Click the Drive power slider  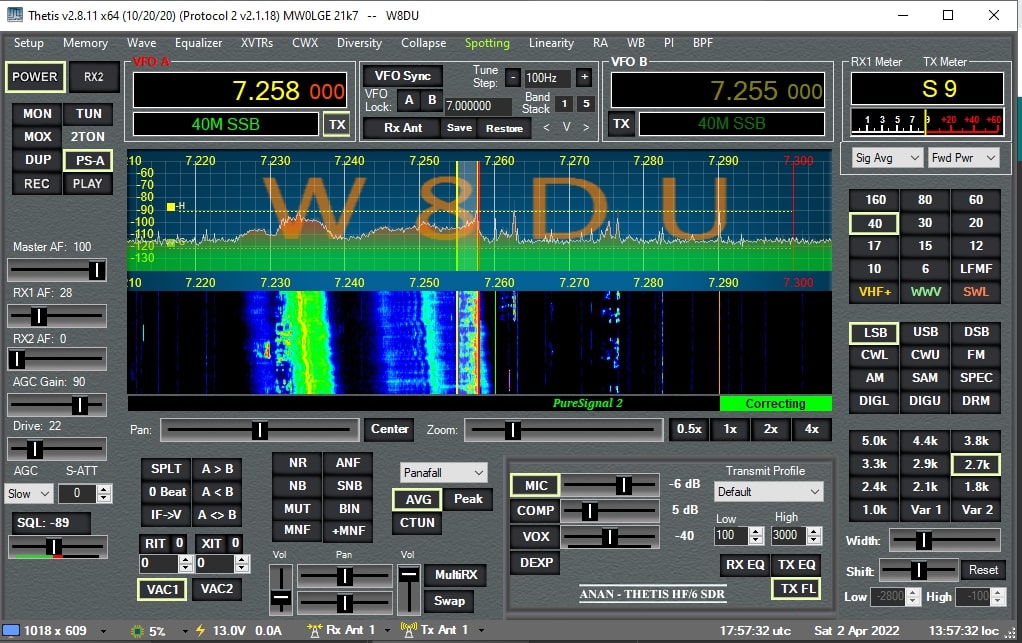point(57,449)
